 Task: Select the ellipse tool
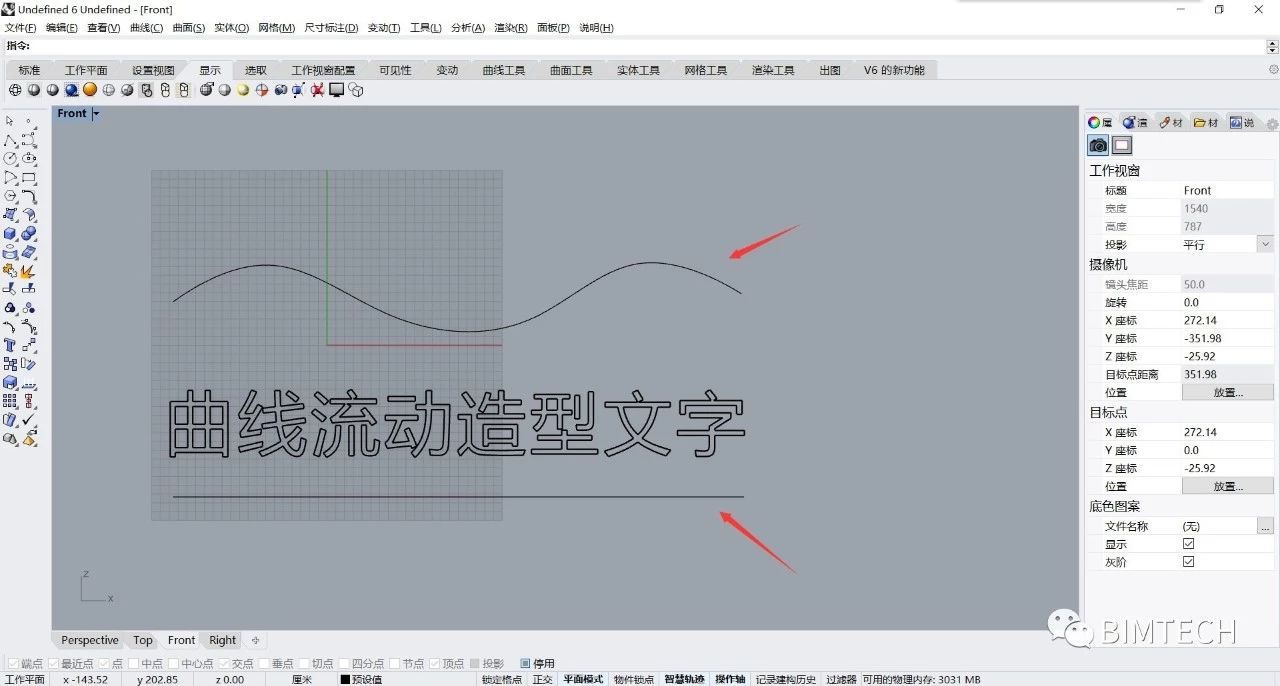coord(29,158)
